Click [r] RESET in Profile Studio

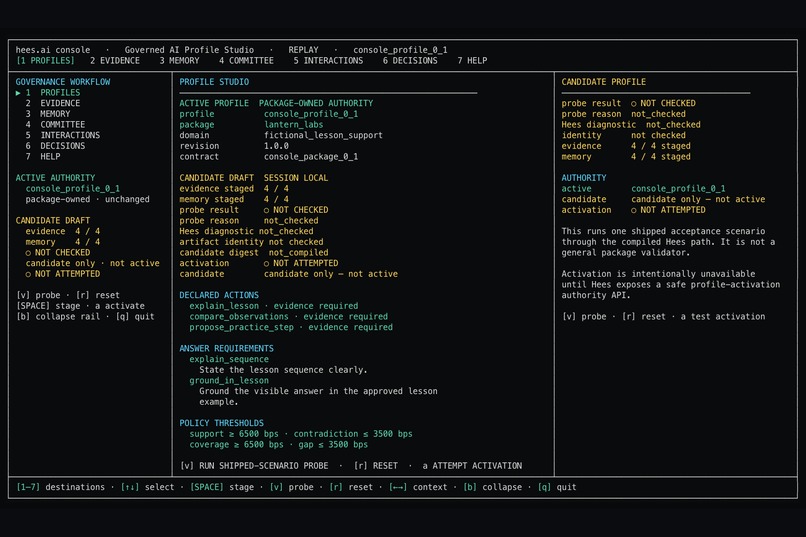coord(376,466)
